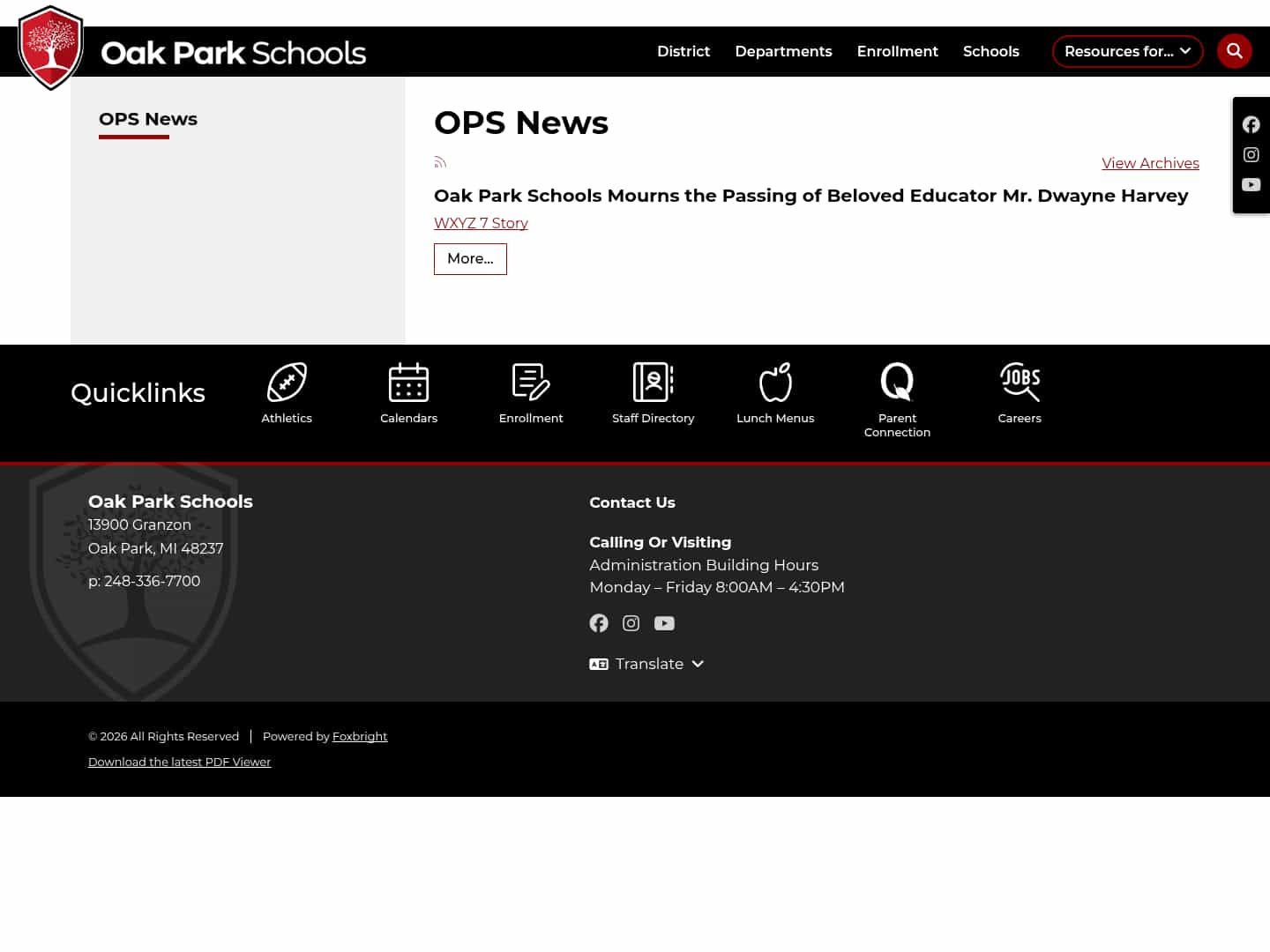Viewport: 1270px width, 952px height.
Task: Open the Foxbright link in the footer
Action: (360, 736)
